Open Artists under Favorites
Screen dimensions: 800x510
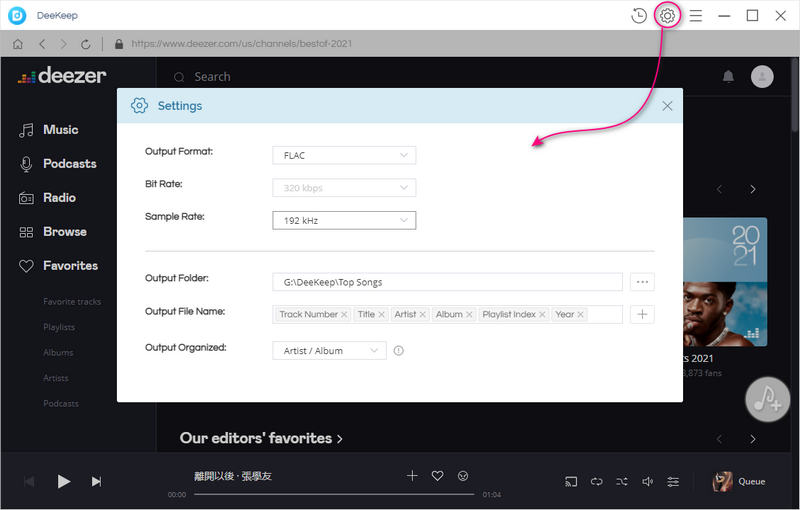56,378
